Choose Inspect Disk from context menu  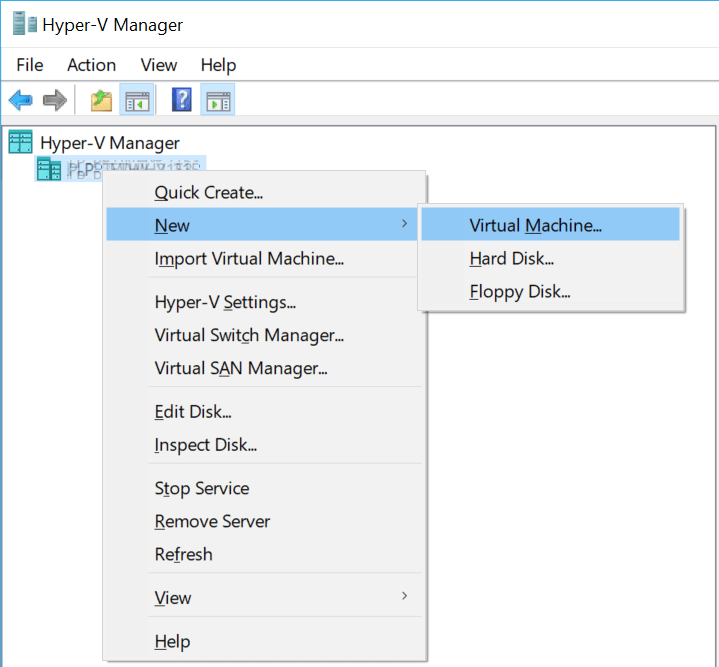262,445
